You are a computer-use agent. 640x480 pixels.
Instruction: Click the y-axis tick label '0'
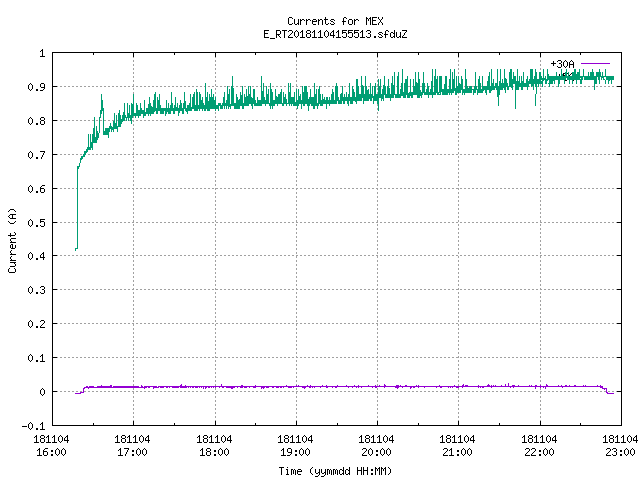coord(42,392)
